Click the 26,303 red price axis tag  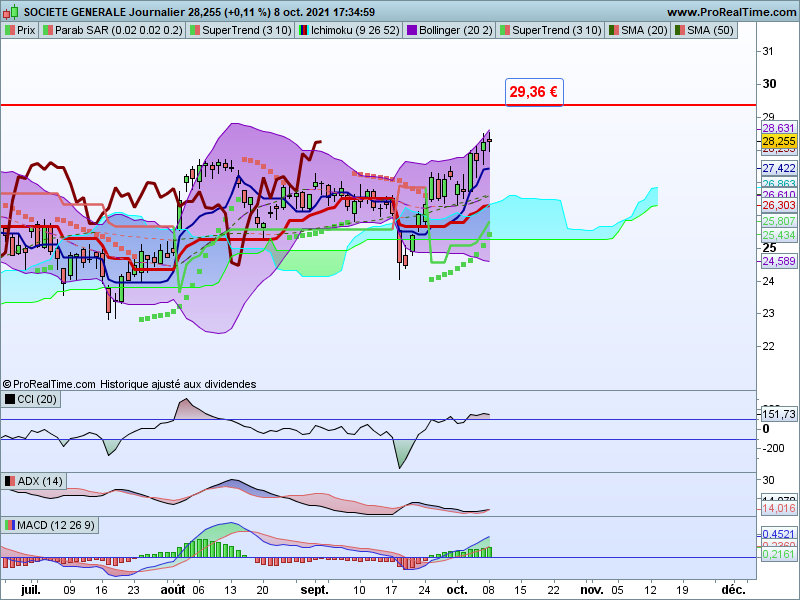click(779, 205)
